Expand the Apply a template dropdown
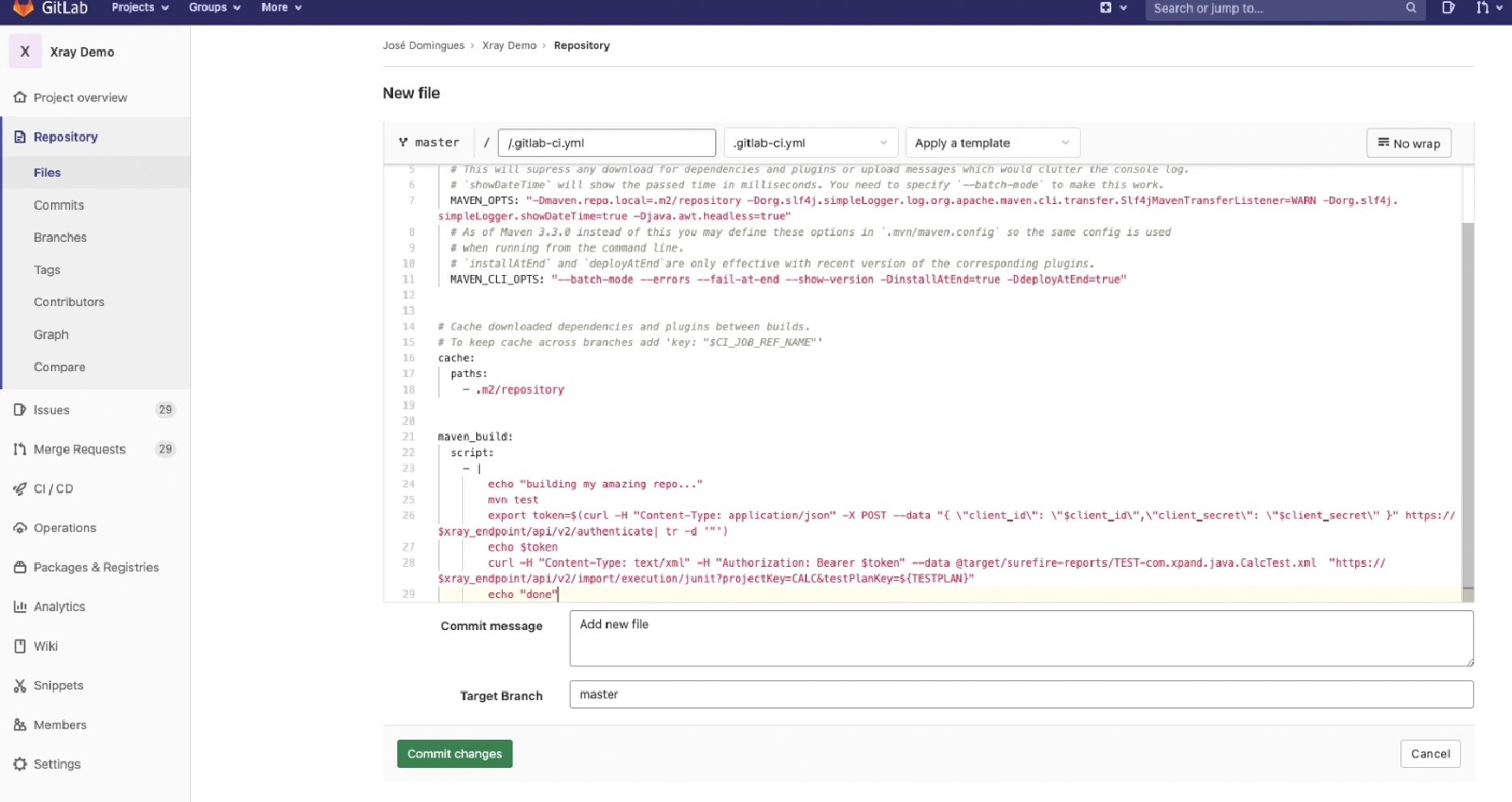Screen dimensions: 1512x802 click(992, 144)
